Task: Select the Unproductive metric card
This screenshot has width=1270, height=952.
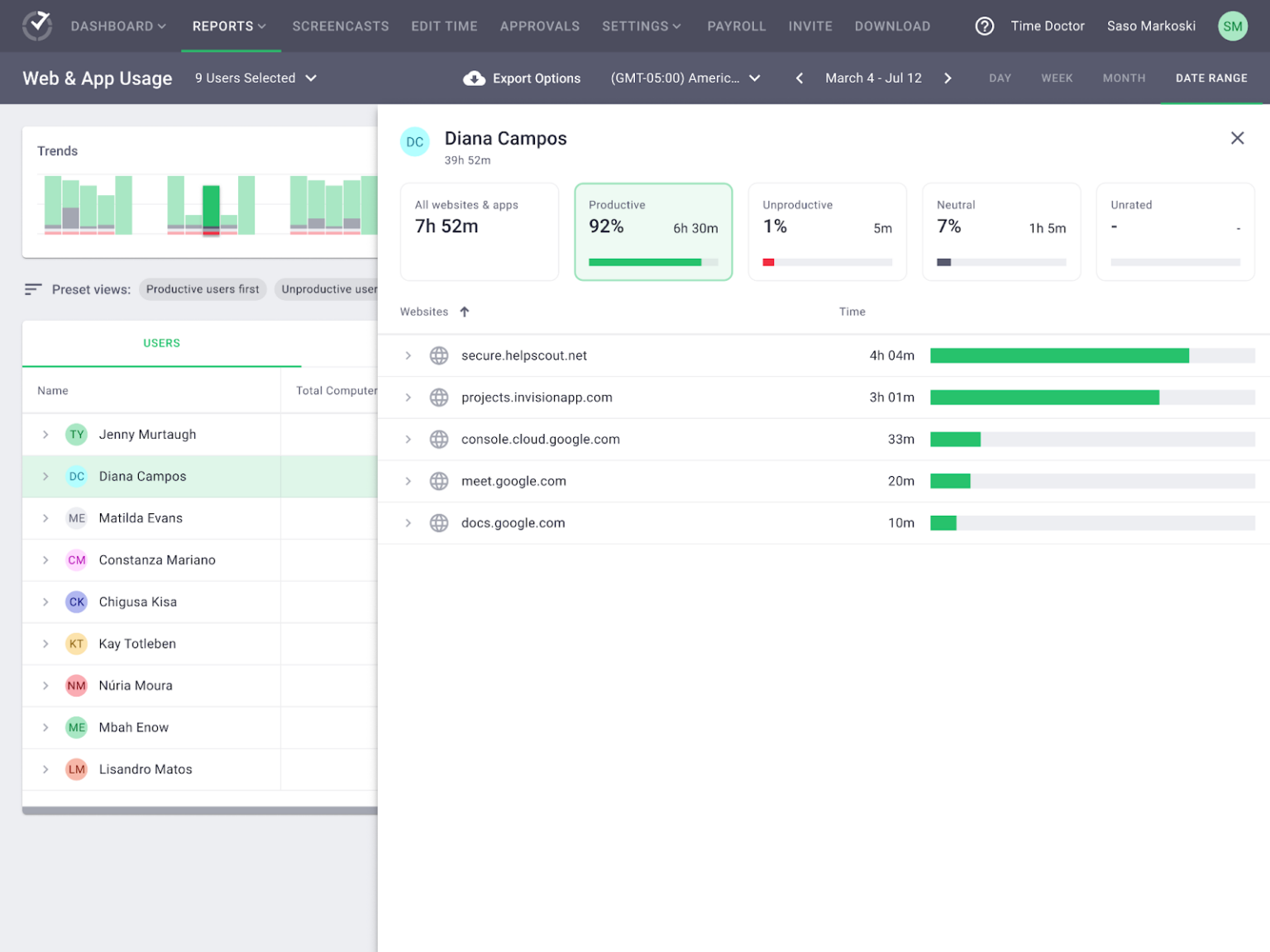Action: pyautogui.click(x=827, y=232)
